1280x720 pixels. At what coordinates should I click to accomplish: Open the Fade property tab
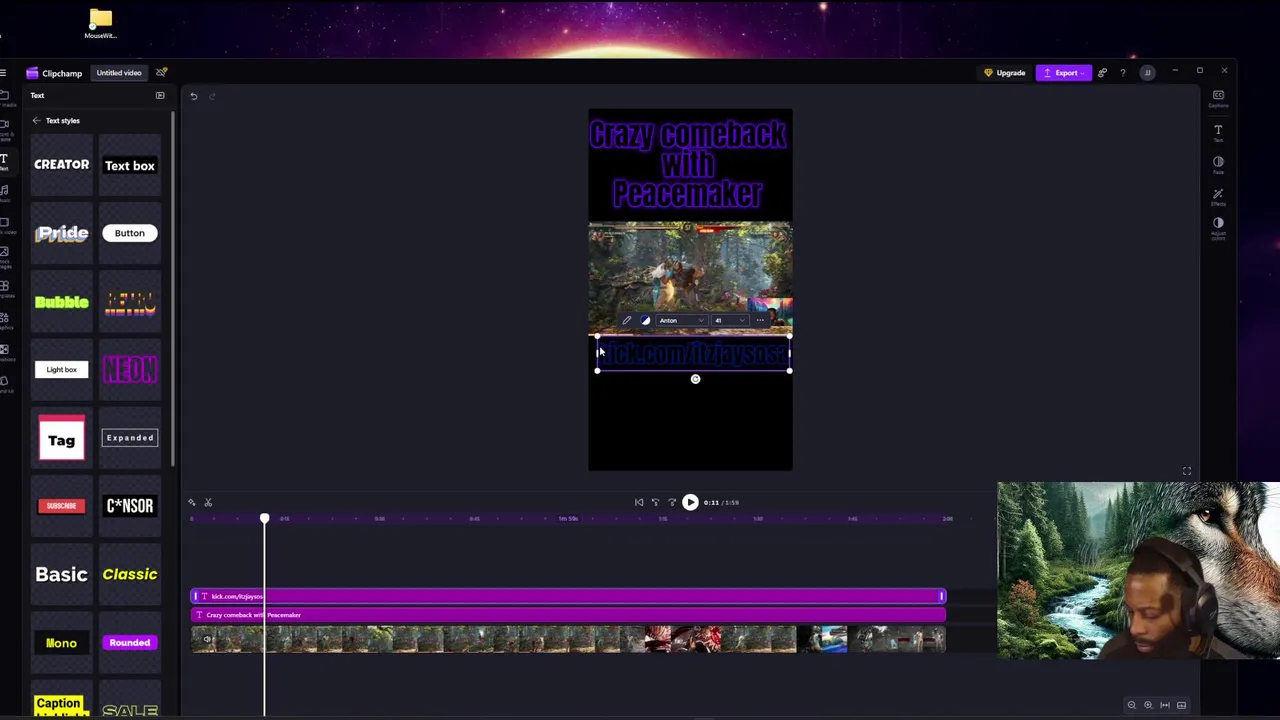[x=1218, y=164]
